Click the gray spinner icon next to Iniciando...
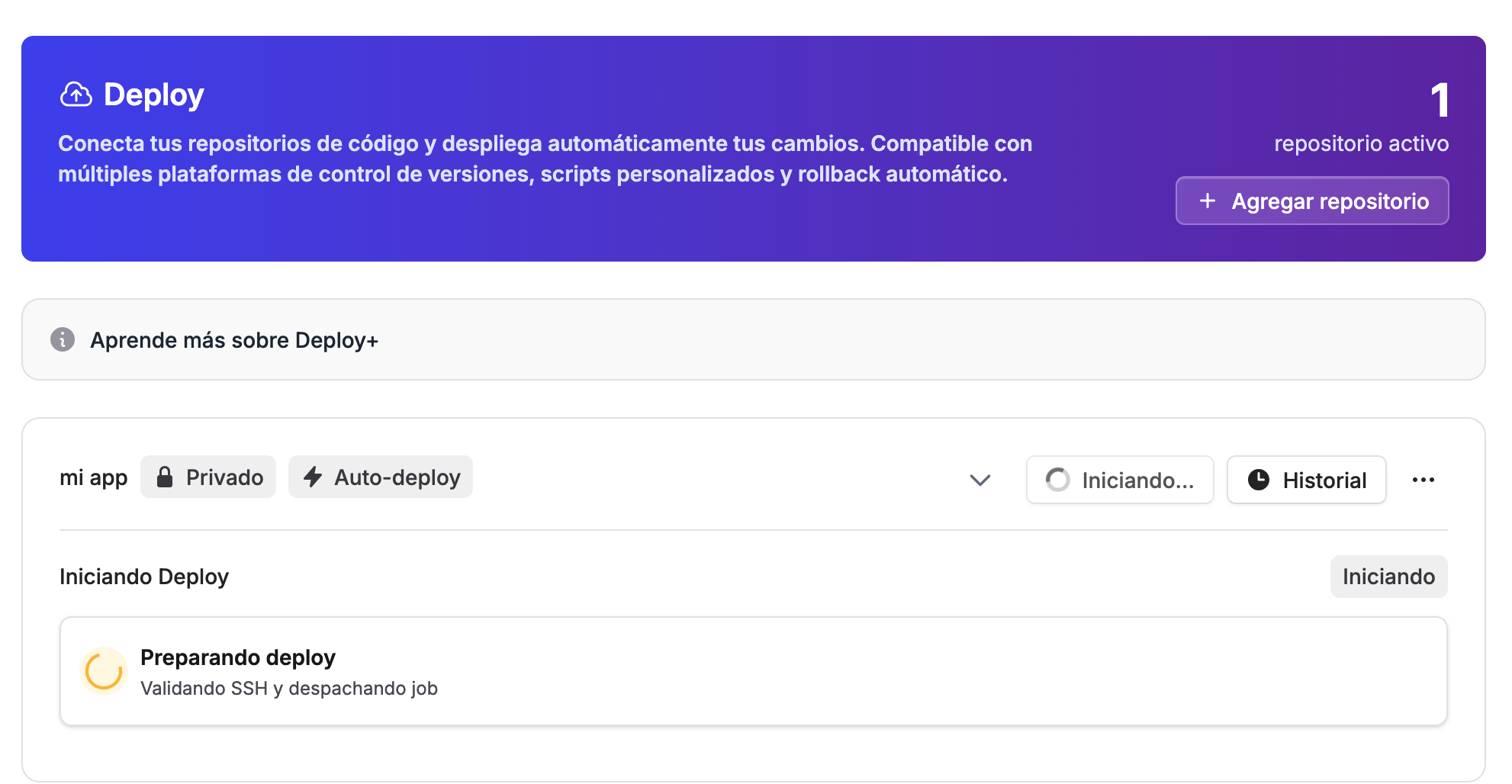Viewport: 1512px width, 784px height. pyautogui.click(x=1057, y=480)
